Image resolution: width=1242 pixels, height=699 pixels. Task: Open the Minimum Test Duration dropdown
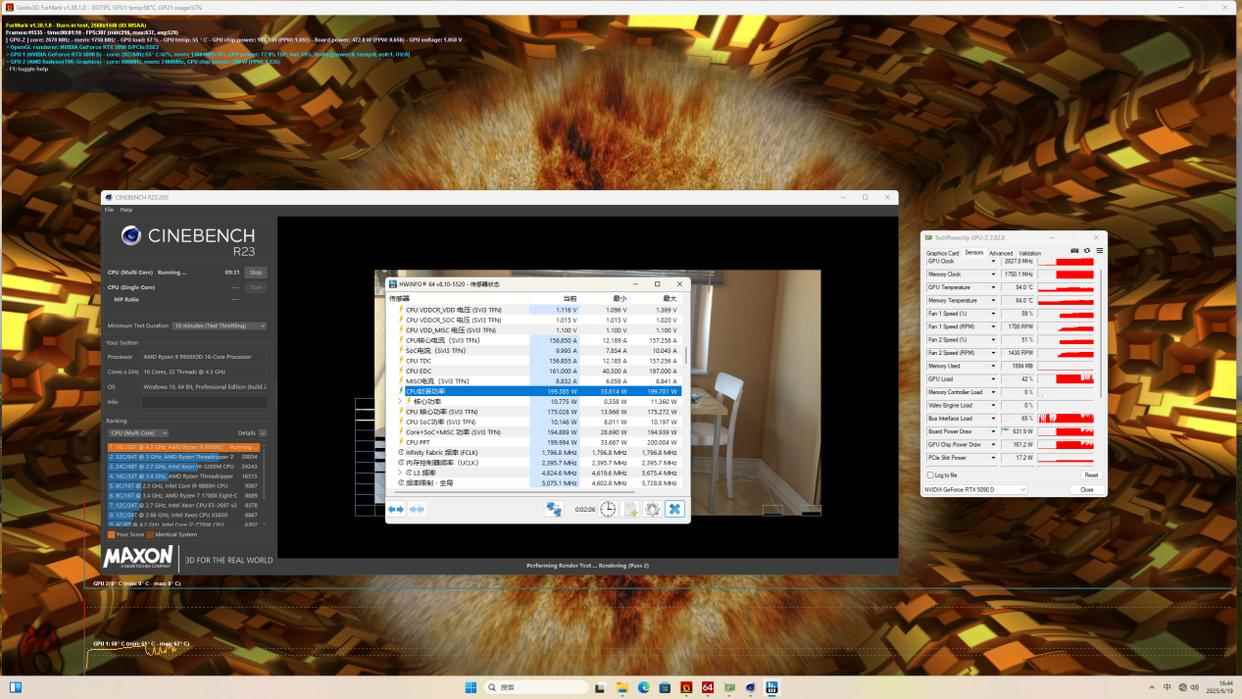pyautogui.click(x=219, y=326)
